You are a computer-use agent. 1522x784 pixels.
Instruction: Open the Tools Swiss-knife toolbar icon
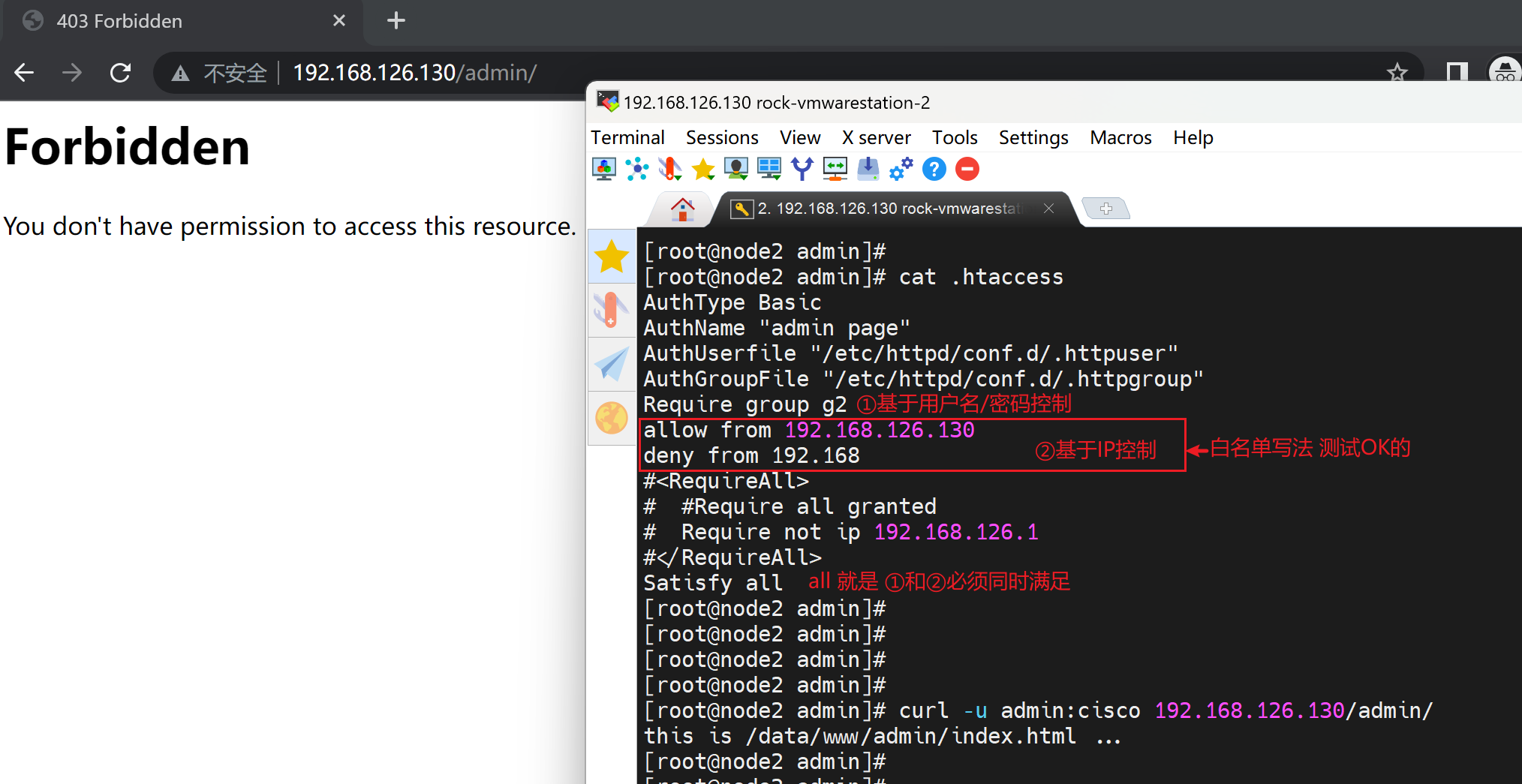pyautogui.click(x=669, y=169)
